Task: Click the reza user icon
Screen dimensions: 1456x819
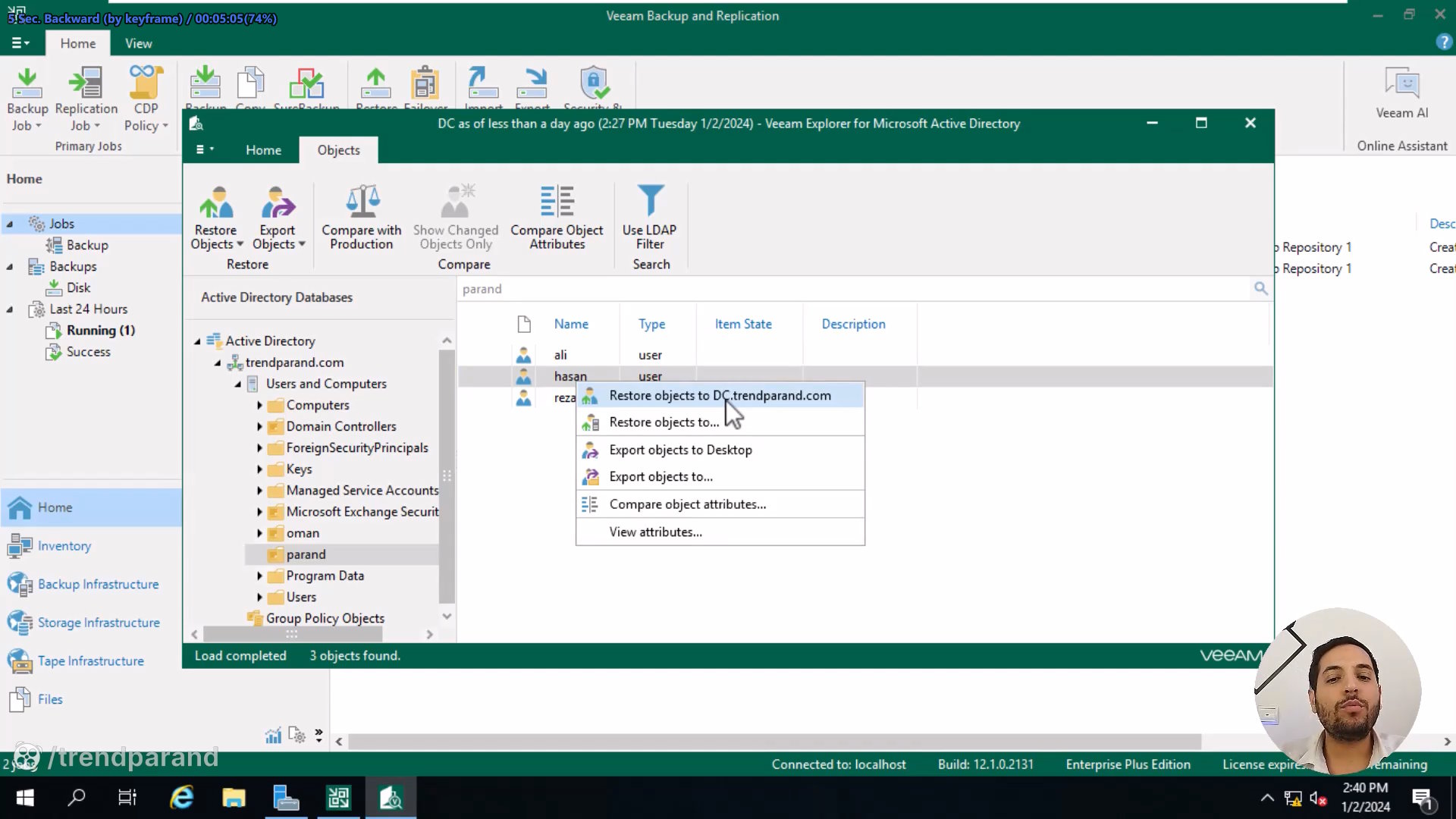Action: 523,398
